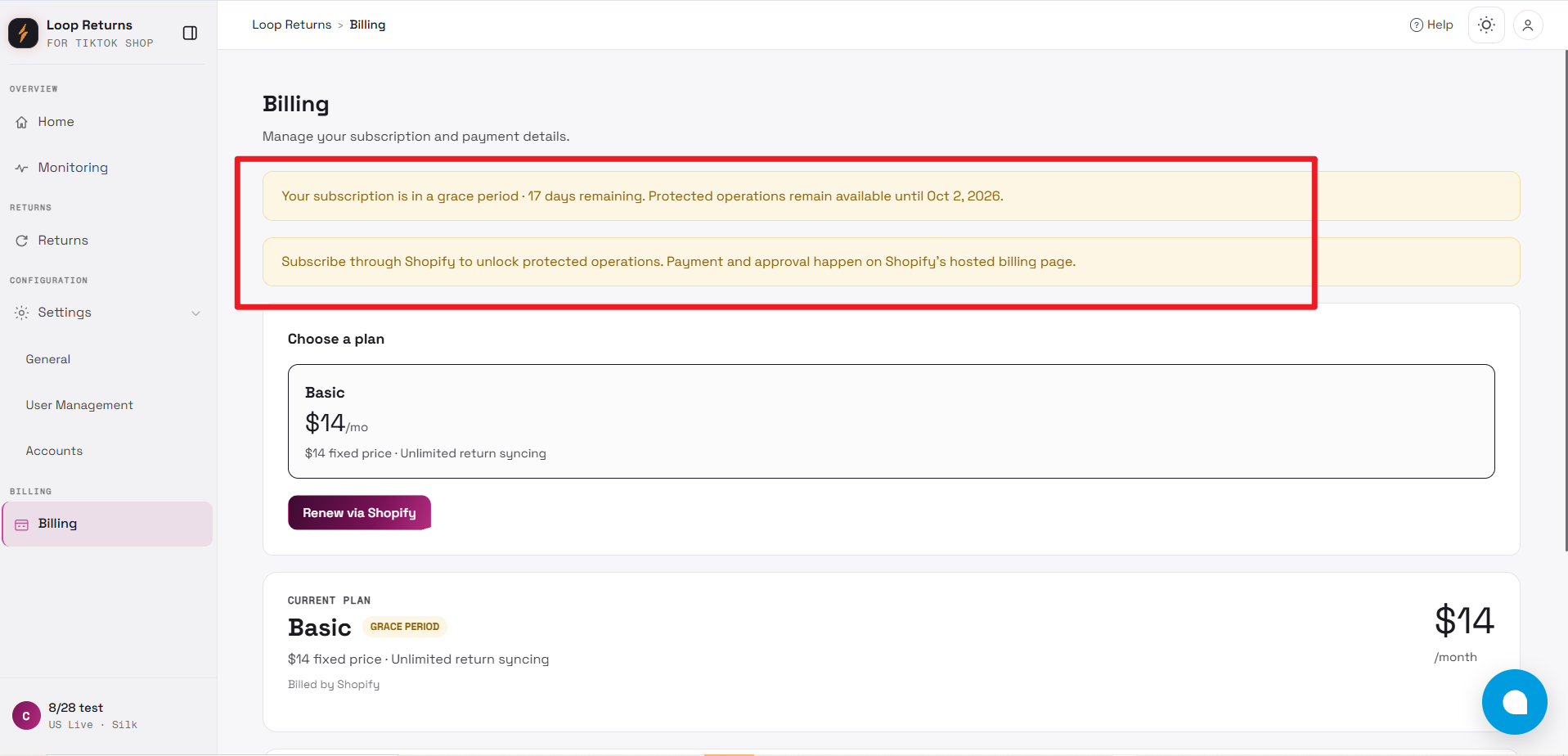1568x756 pixels.
Task: Open the user profile icon
Action: tap(1527, 25)
